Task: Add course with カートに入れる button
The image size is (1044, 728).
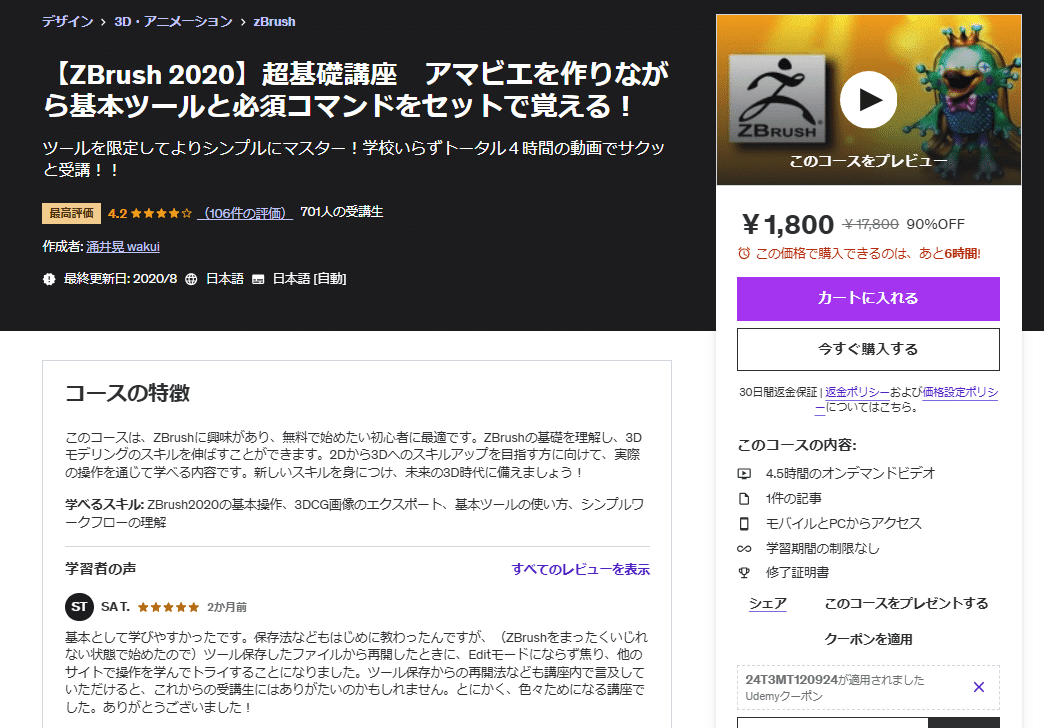Action: [868, 298]
